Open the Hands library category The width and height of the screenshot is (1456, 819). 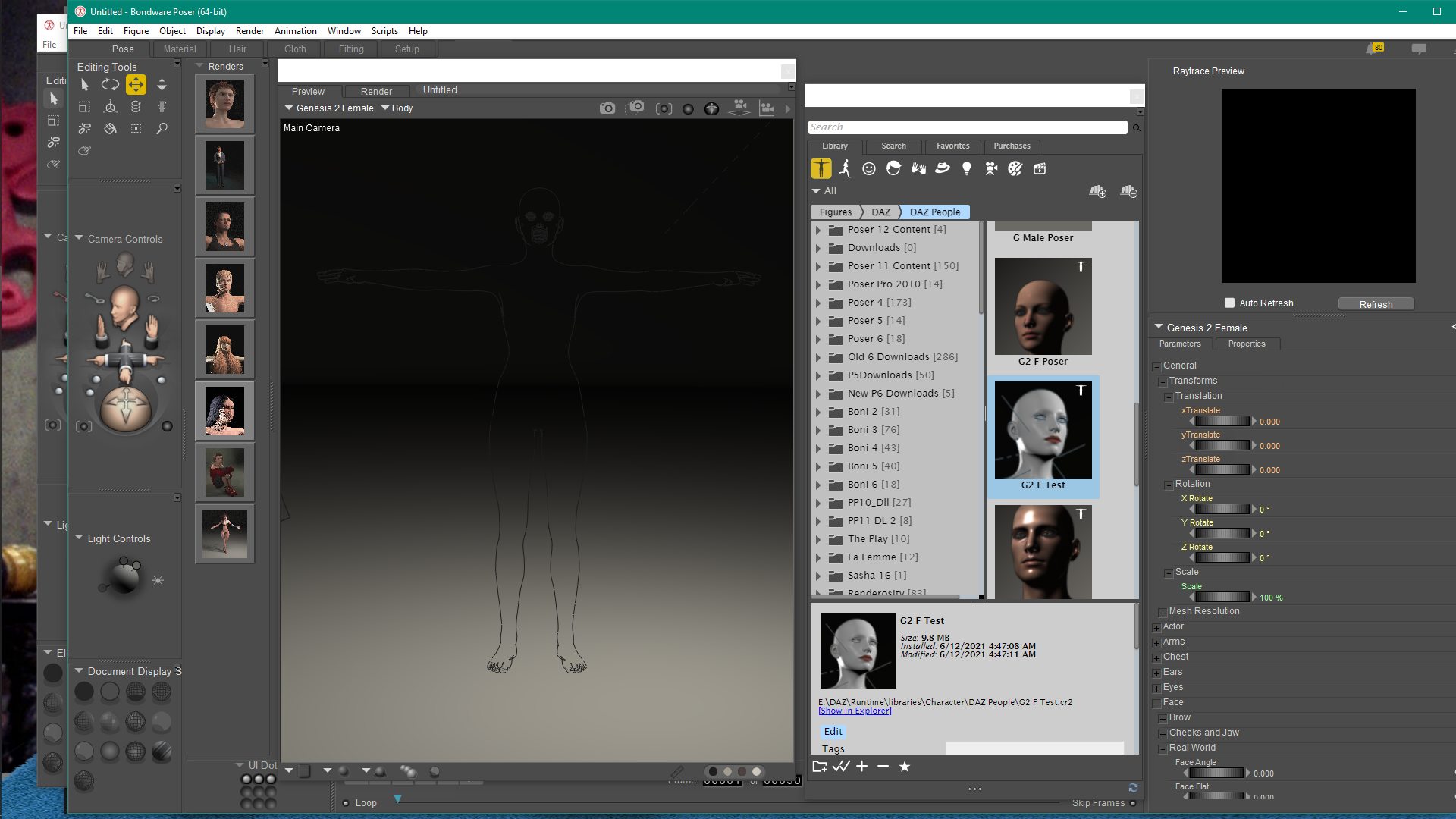point(918,168)
